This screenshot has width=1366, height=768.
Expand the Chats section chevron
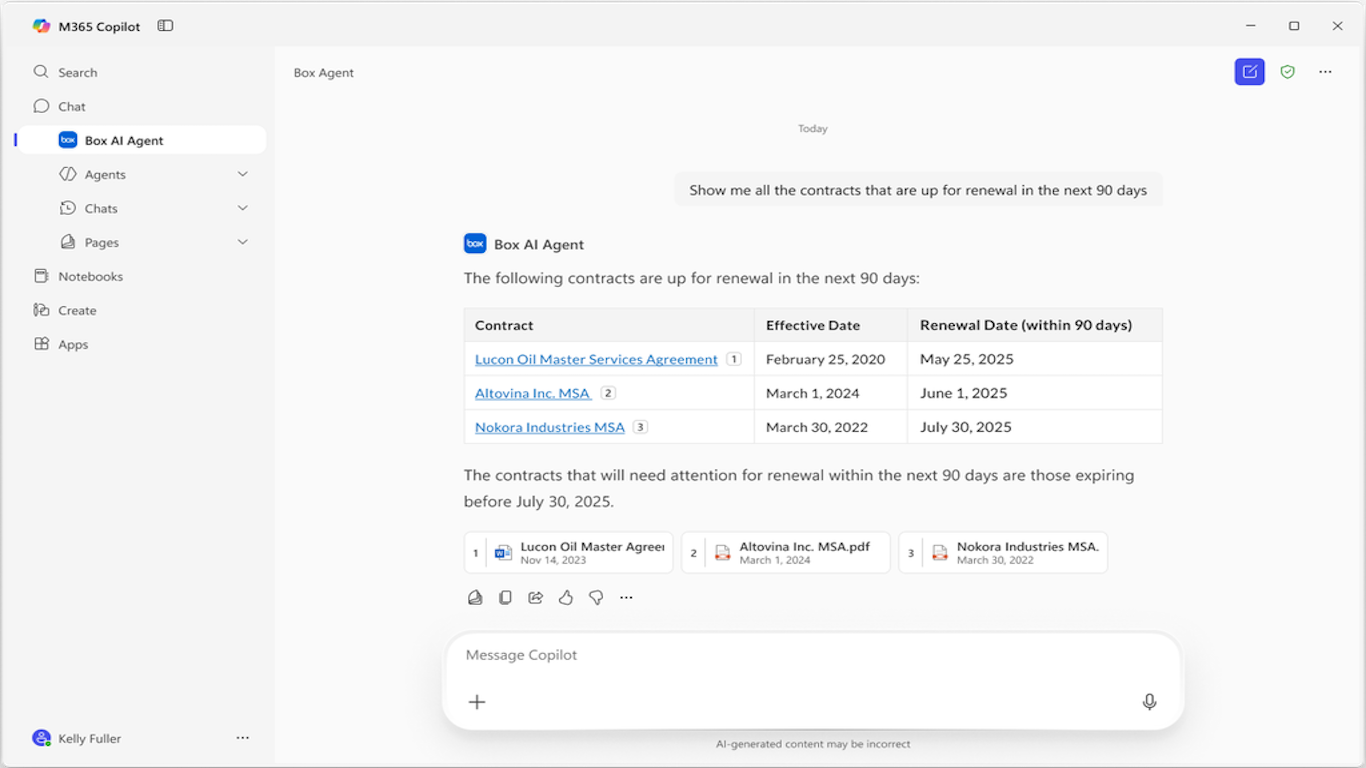pyautogui.click(x=242, y=208)
